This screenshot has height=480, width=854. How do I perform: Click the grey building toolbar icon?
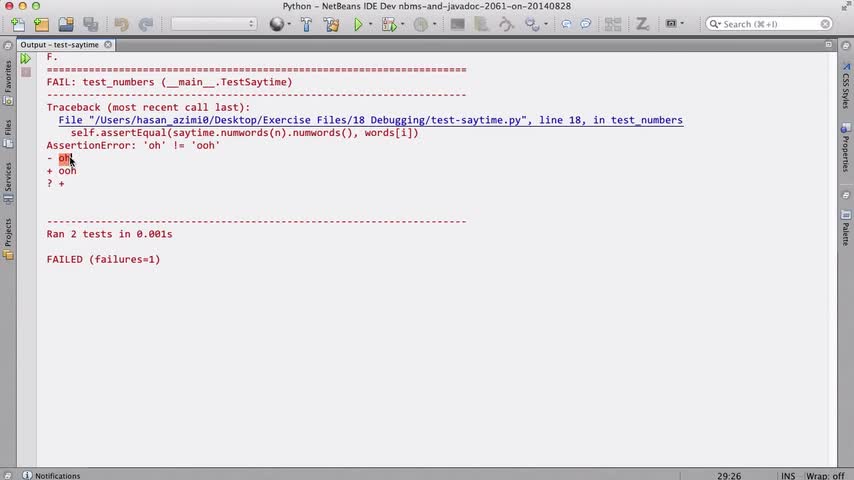(481, 24)
